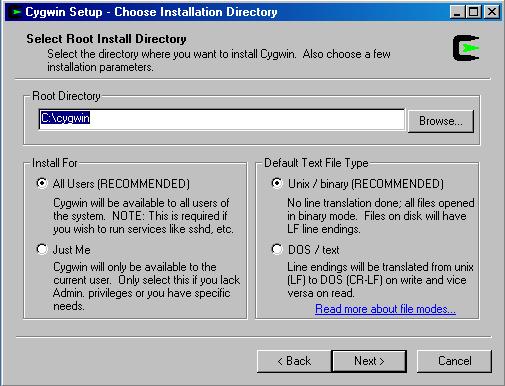Click the Install For group label
This screenshot has height=386, width=505.
coord(55,163)
